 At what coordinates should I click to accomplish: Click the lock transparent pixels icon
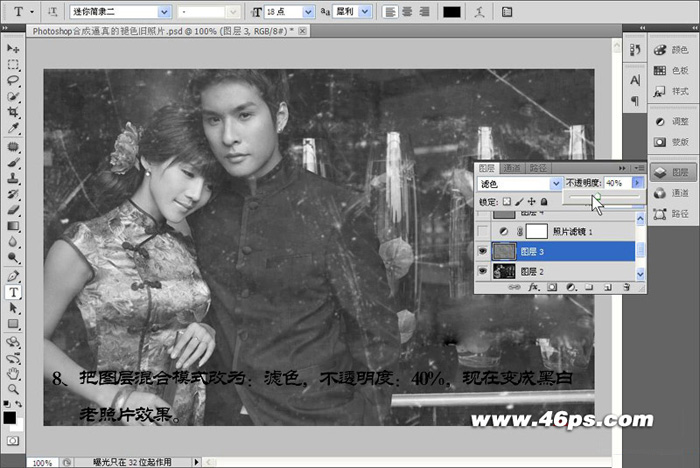(x=507, y=201)
